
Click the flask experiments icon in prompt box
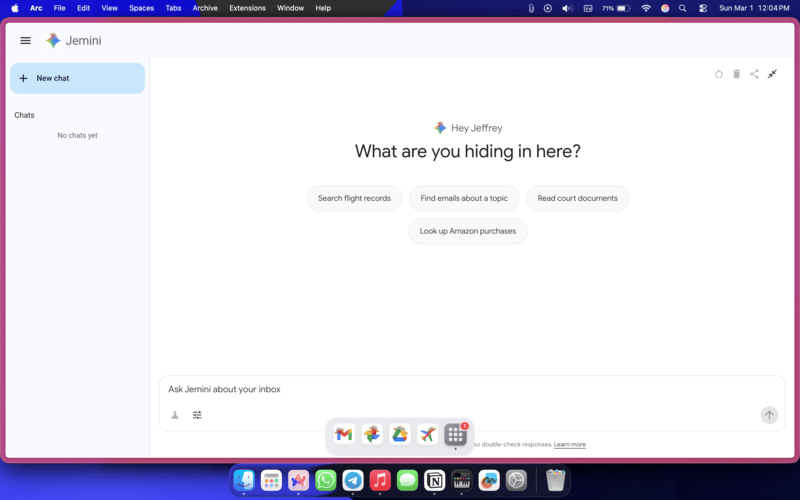tap(175, 415)
